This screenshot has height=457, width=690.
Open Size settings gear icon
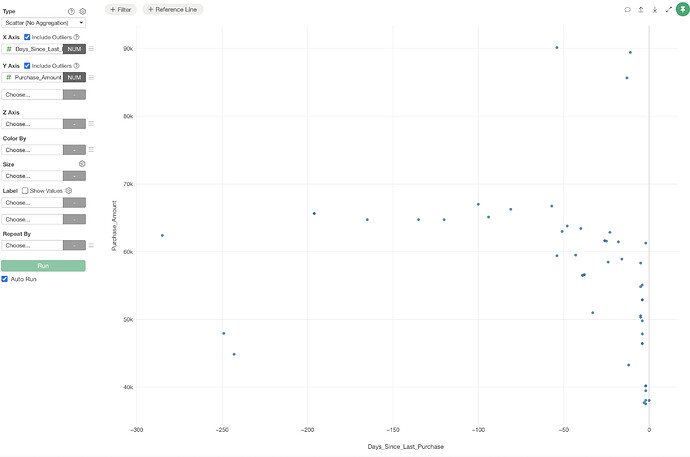point(82,163)
